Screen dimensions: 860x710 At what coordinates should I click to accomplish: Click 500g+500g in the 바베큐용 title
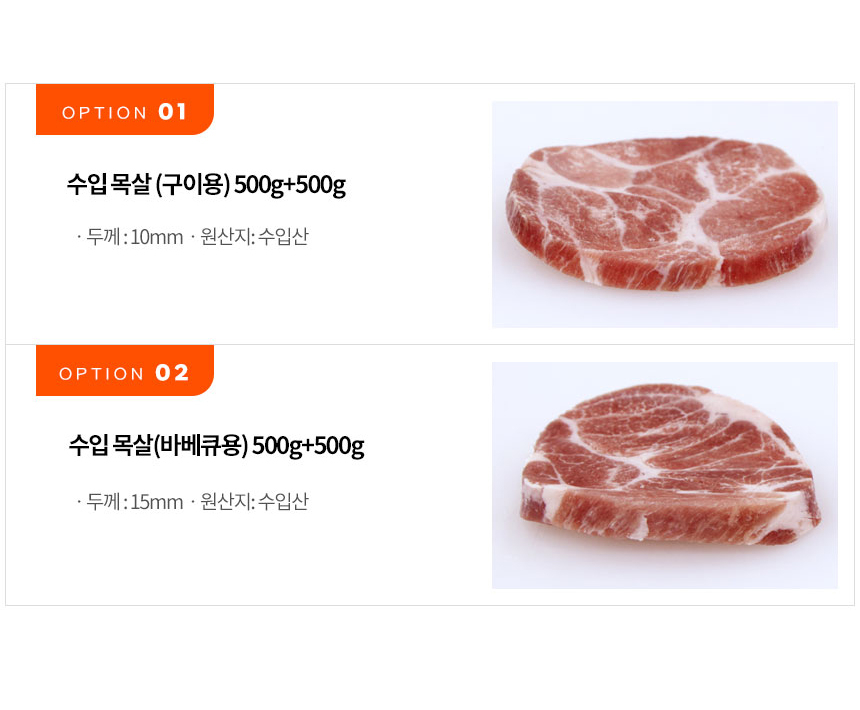309,446
